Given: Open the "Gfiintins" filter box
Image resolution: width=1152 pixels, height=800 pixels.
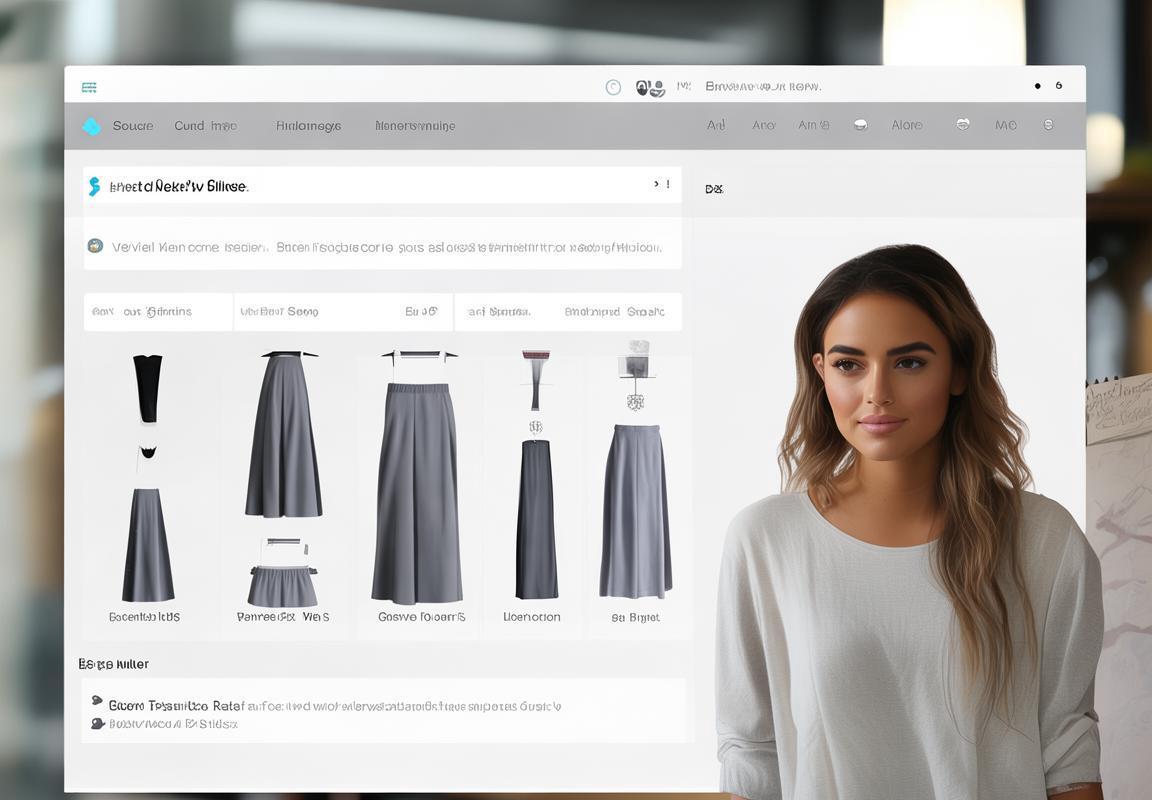Looking at the screenshot, I should pos(158,311).
